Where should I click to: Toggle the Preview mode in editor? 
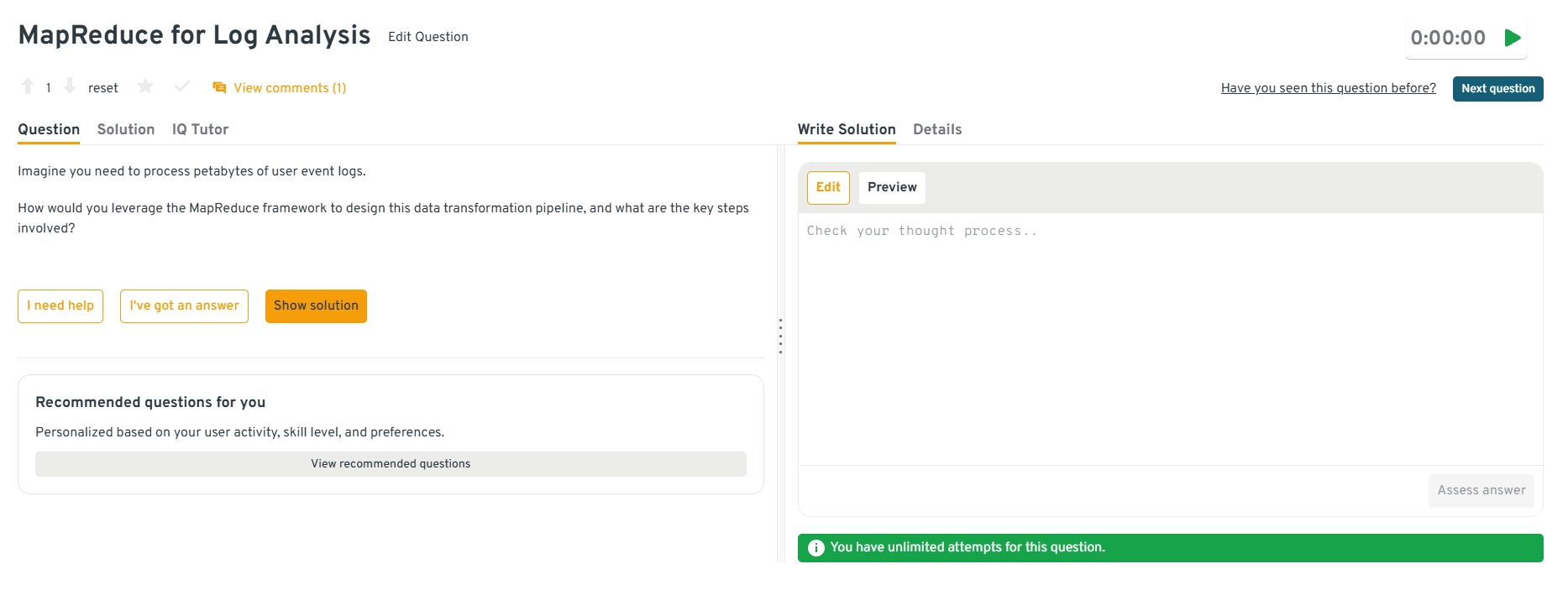pos(891,187)
